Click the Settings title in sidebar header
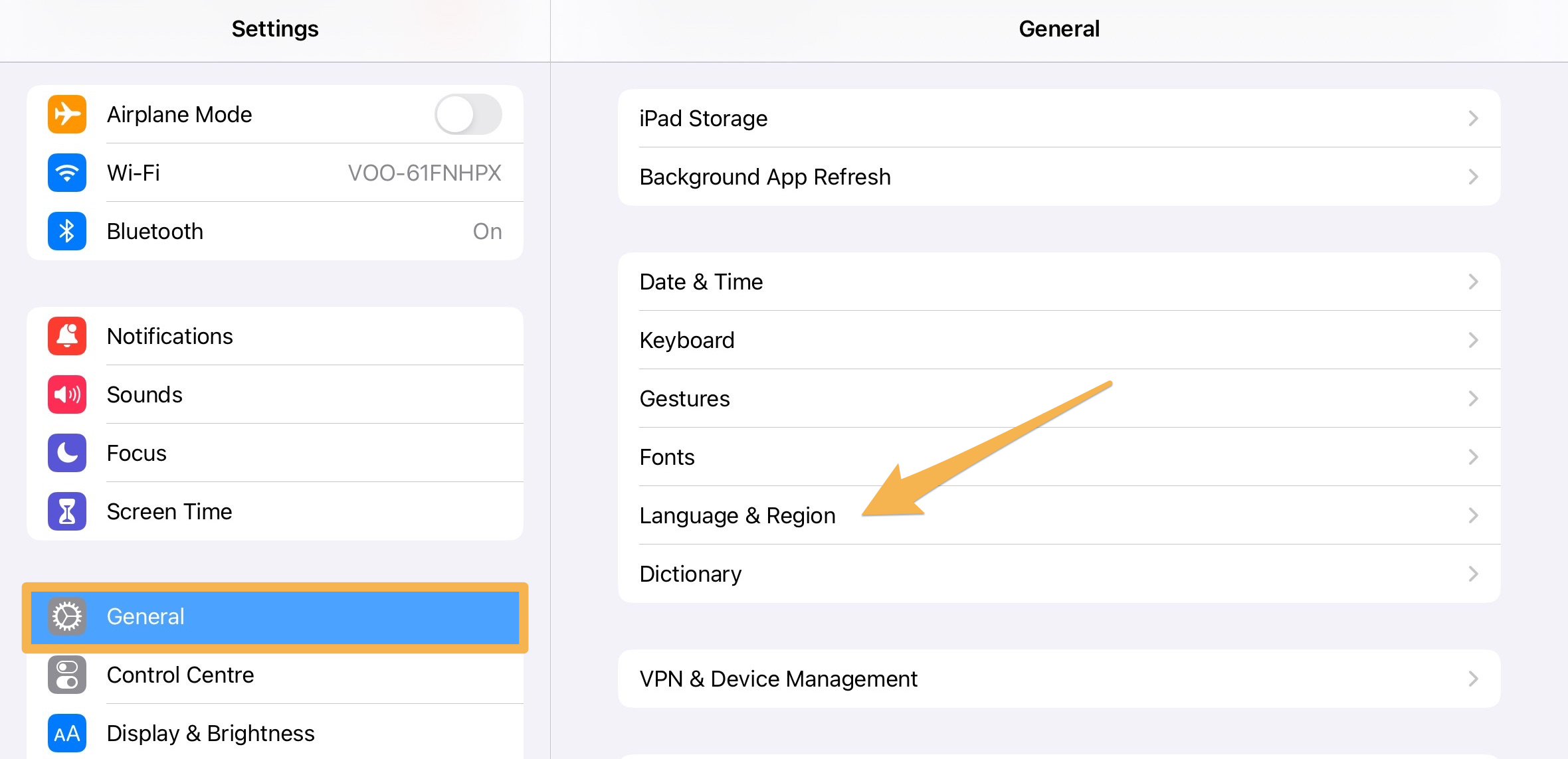 (275, 29)
